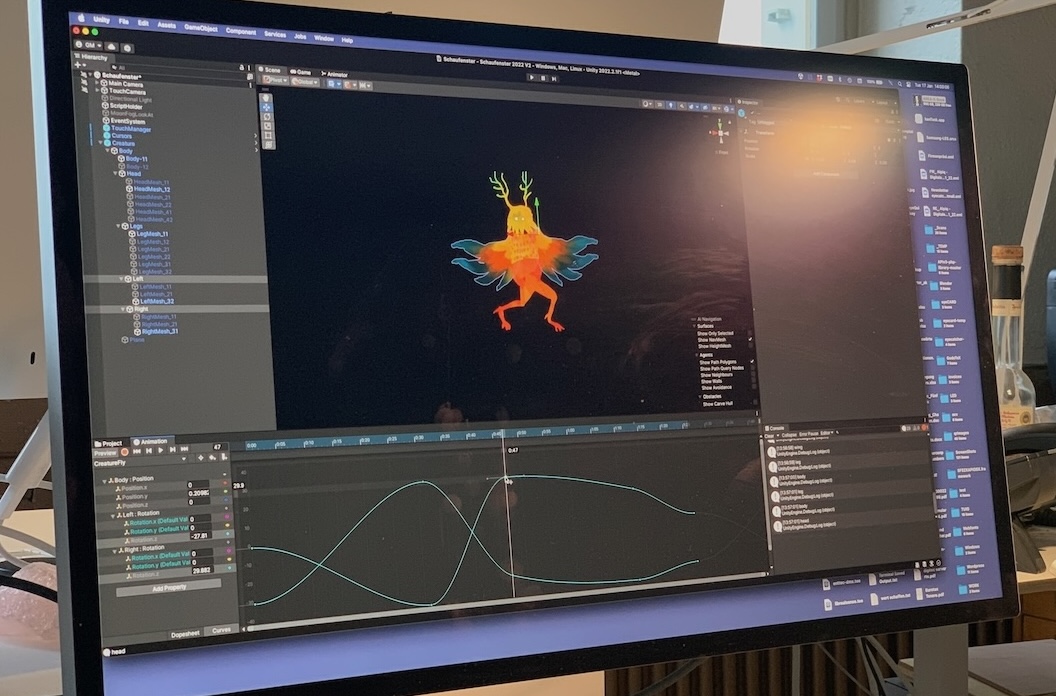Screen dimensions: 1056x696
Task: Select the Transform tool in Scene
Action: 268,144
